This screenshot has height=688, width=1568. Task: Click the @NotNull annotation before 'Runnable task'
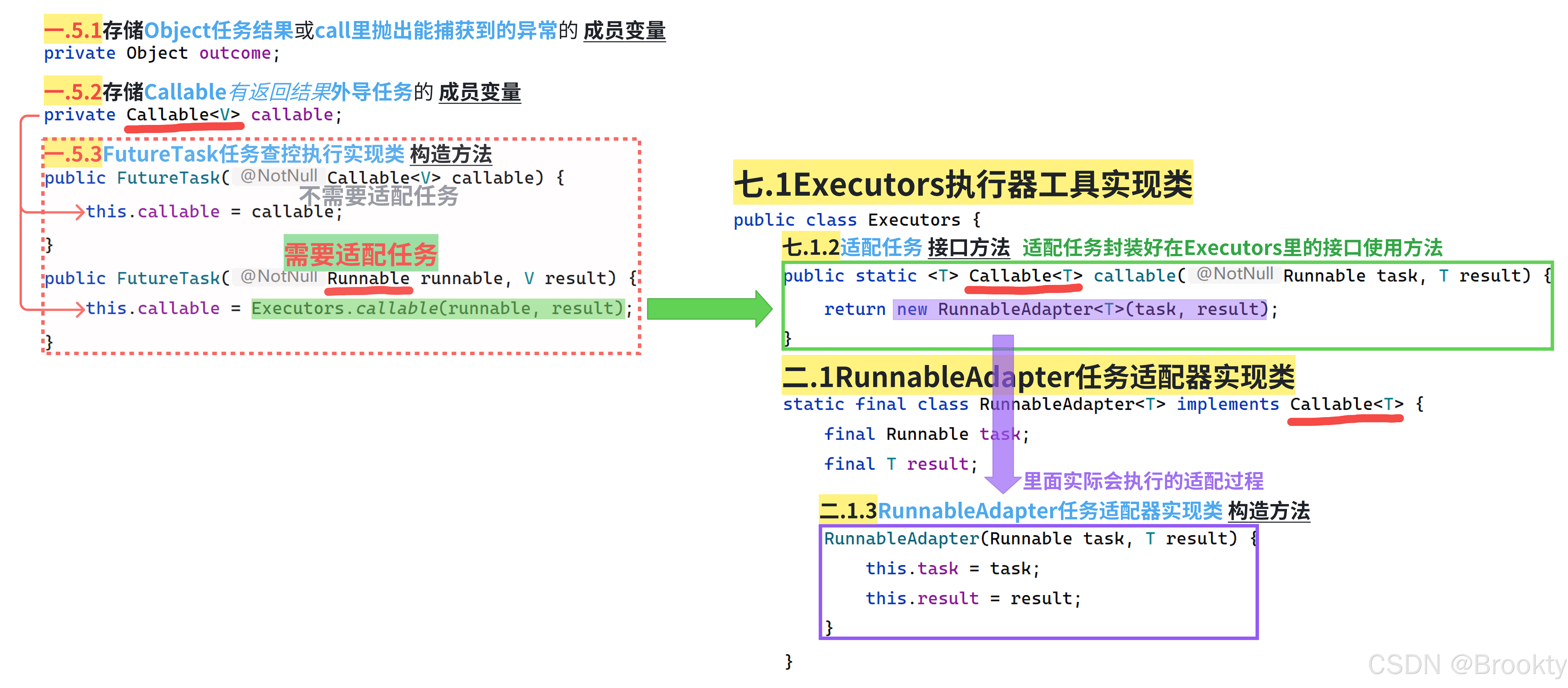coord(1235,275)
